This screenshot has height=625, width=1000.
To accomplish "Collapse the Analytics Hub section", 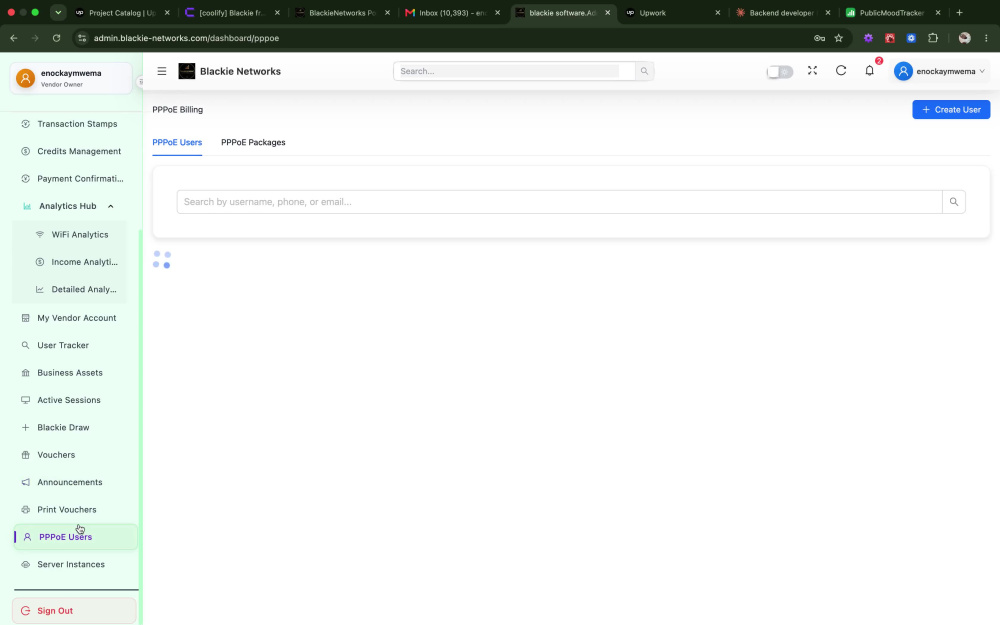I will 70,206.
